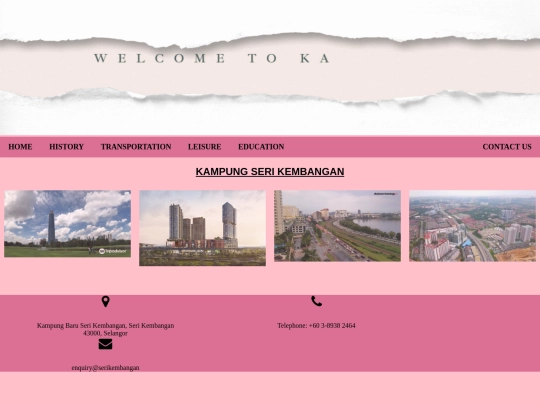Click the enquiry@serikembangan email address
This screenshot has width=540, height=405.
click(x=105, y=368)
